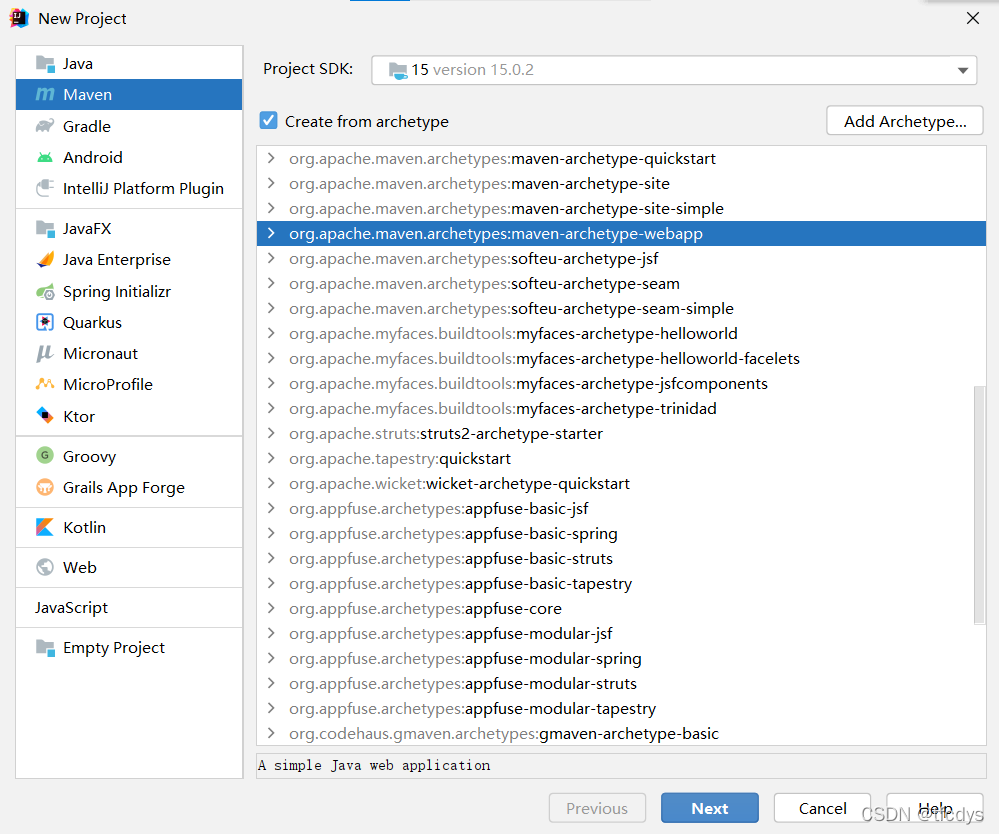Click 'A simple Java web application' description

(375, 765)
